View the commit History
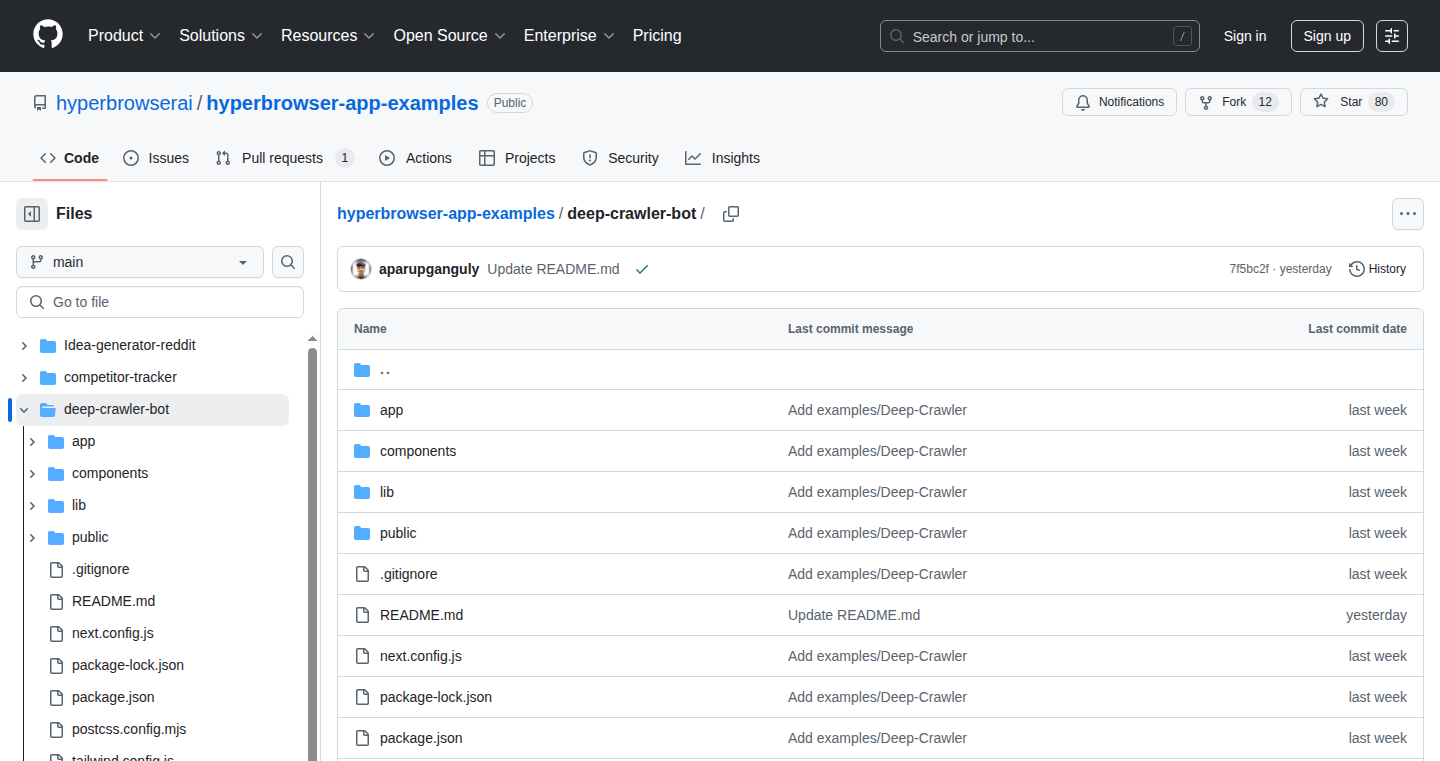The image size is (1440, 761). coord(1377,269)
